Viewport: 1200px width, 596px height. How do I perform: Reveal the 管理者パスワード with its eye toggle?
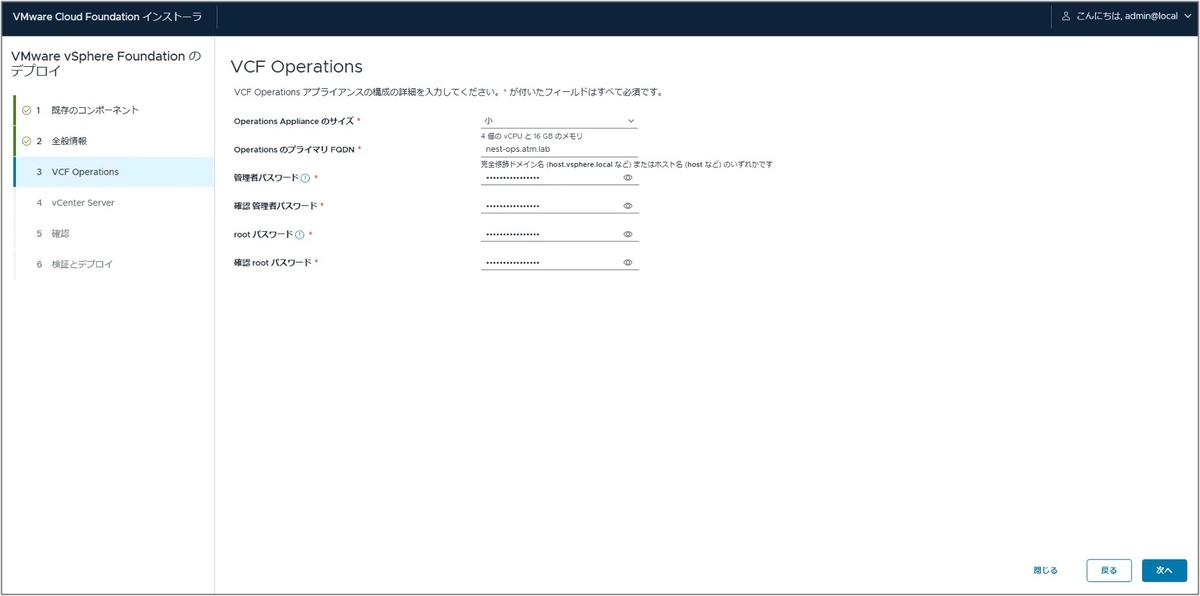click(x=628, y=177)
